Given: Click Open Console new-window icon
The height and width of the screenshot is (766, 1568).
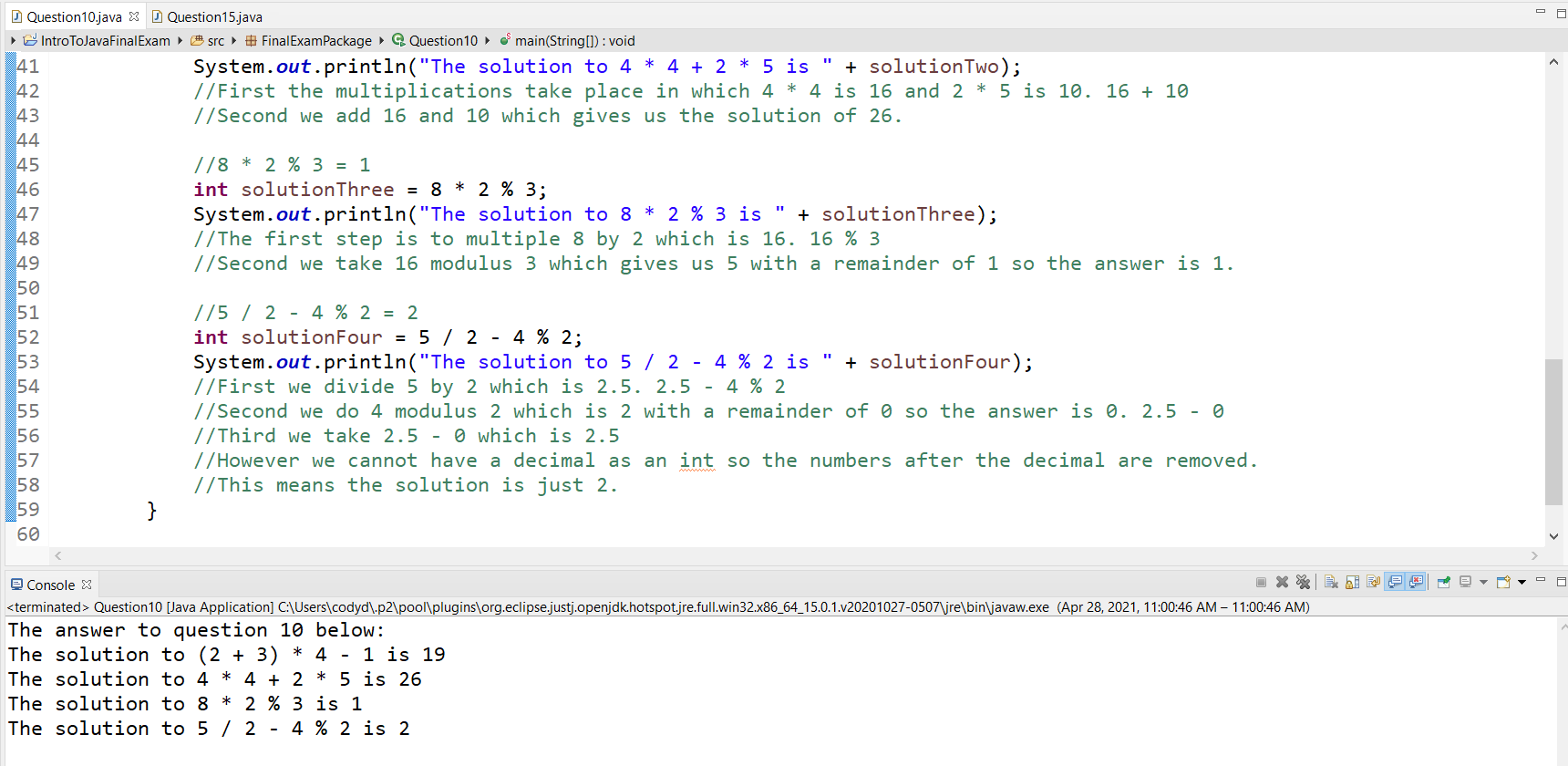Looking at the screenshot, I should (1503, 582).
